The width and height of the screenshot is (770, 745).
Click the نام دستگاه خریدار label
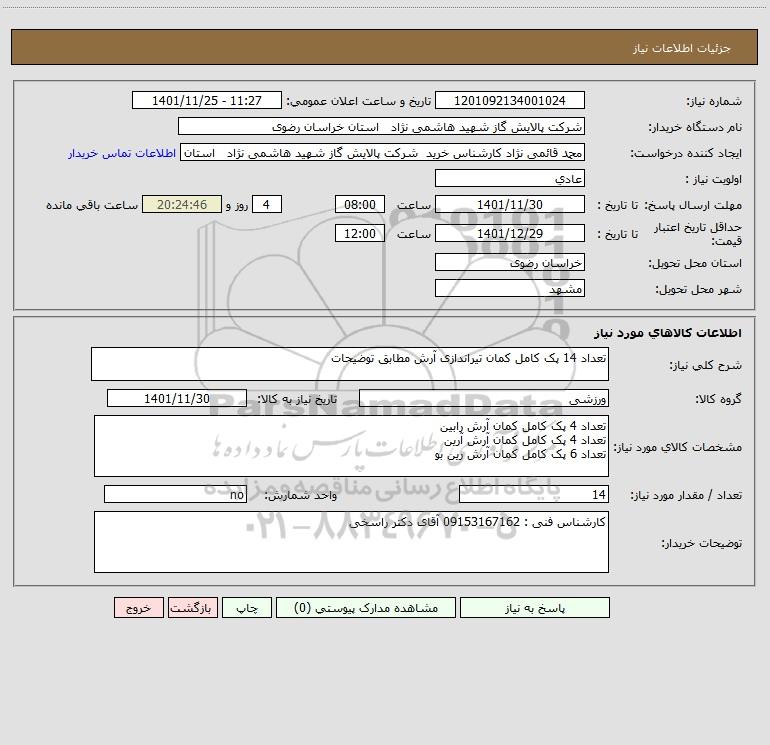tap(695, 127)
